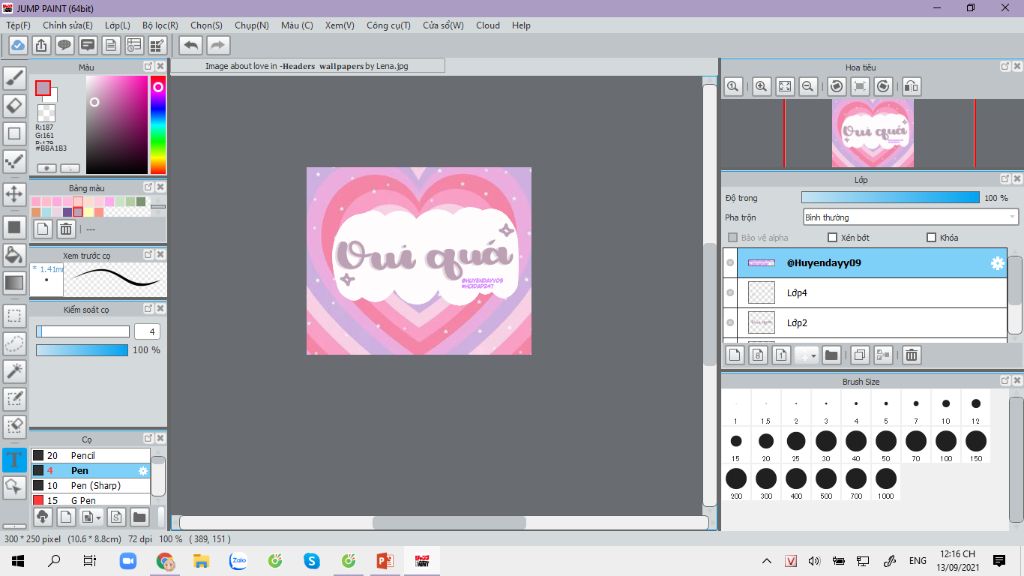Screen dimensions: 1024x576
Task: Tick the Khóa lock checkbox
Action: pos(931,238)
